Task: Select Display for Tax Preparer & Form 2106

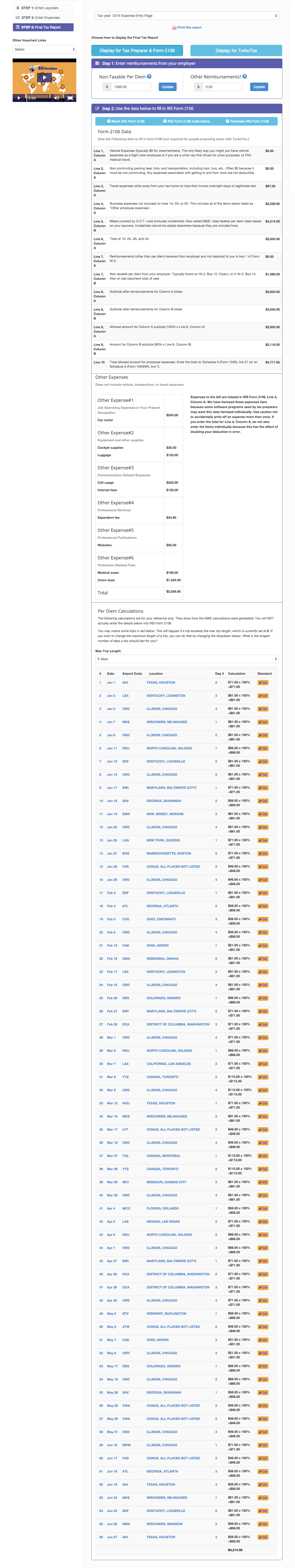Action: click(137, 51)
